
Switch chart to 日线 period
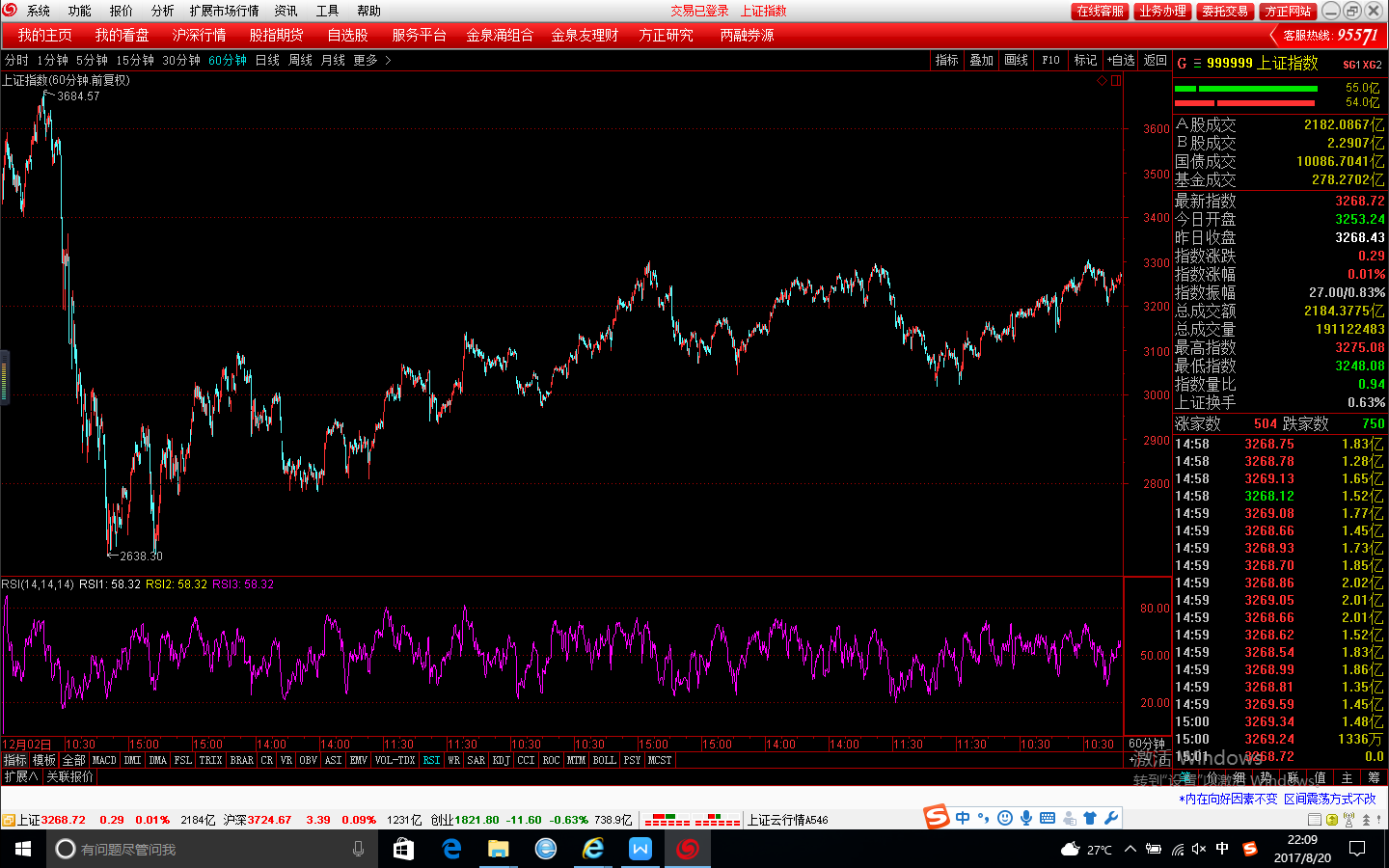[x=267, y=60]
